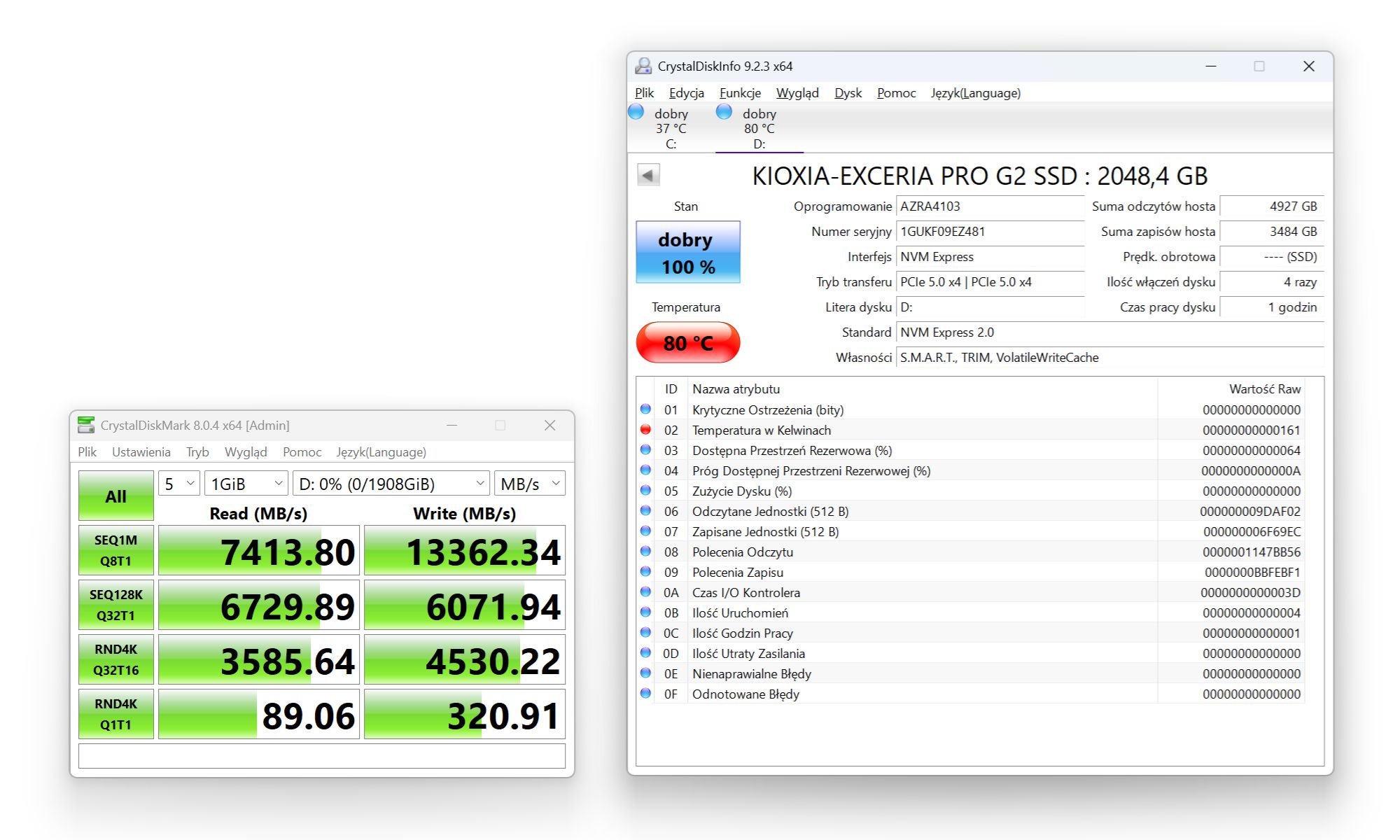Click the dobry 100 % health status button

[x=688, y=252]
